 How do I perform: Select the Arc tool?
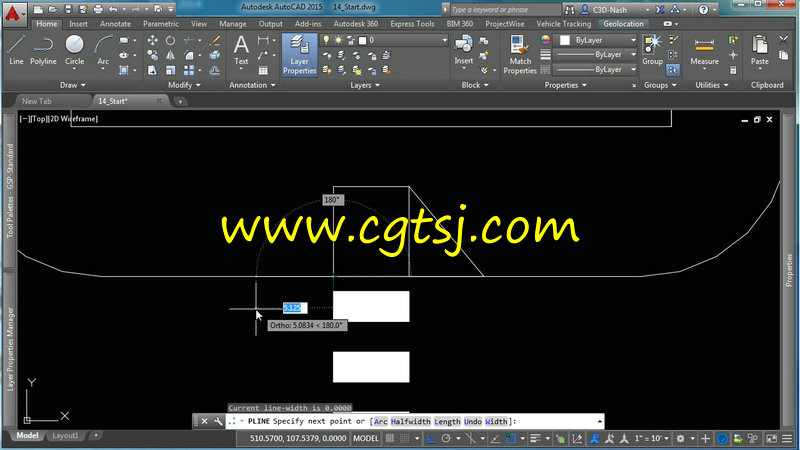point(103,50)
